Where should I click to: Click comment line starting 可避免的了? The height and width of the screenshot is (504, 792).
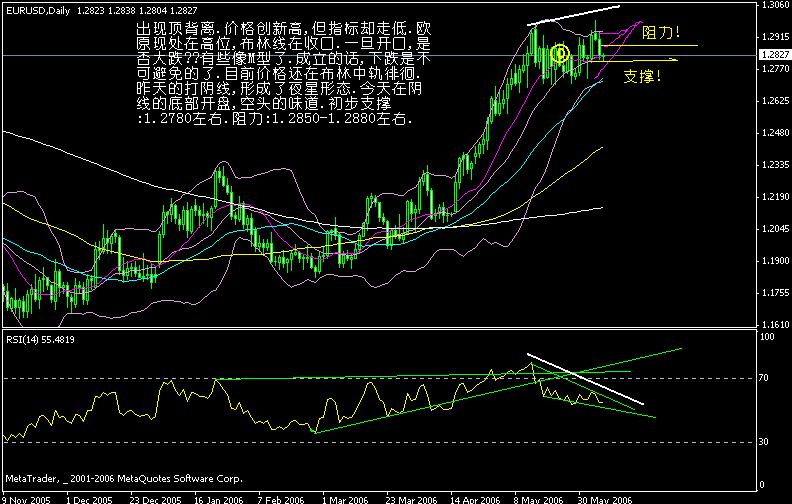[x=277, y=74]
